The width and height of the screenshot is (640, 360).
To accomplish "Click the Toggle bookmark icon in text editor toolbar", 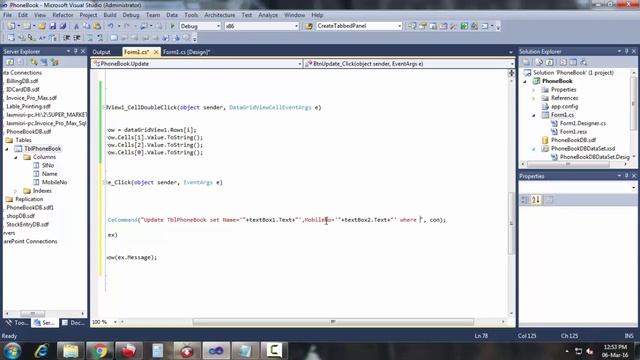I will [x=114, y=38].
